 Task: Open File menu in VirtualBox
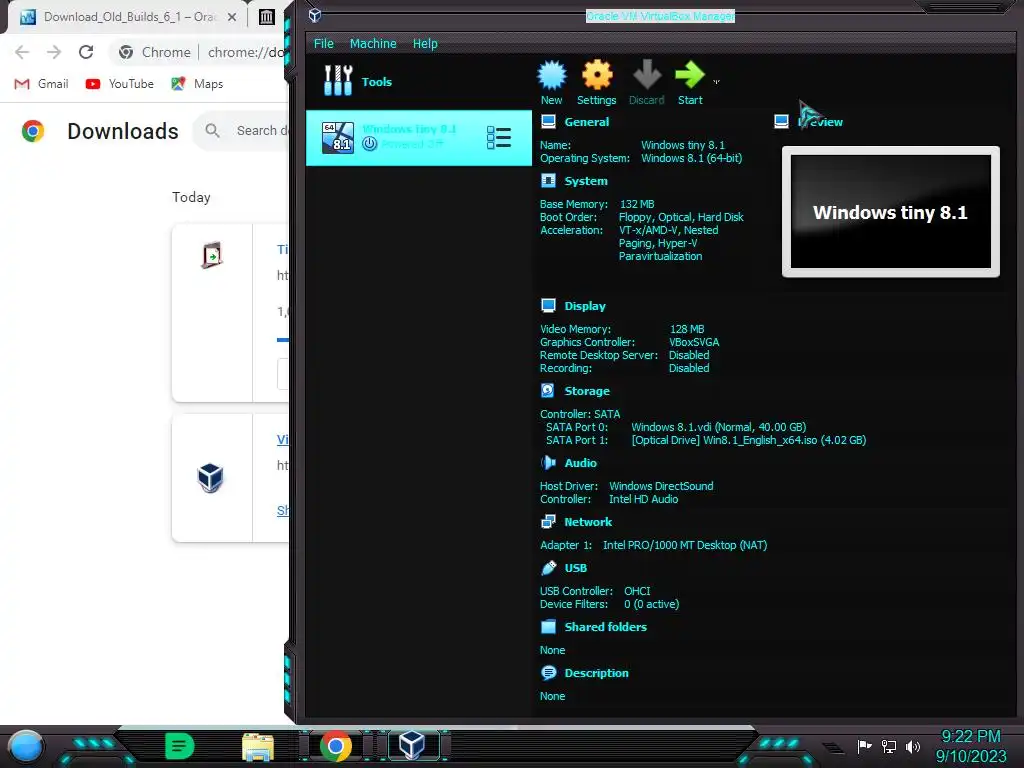coord(323,44)
